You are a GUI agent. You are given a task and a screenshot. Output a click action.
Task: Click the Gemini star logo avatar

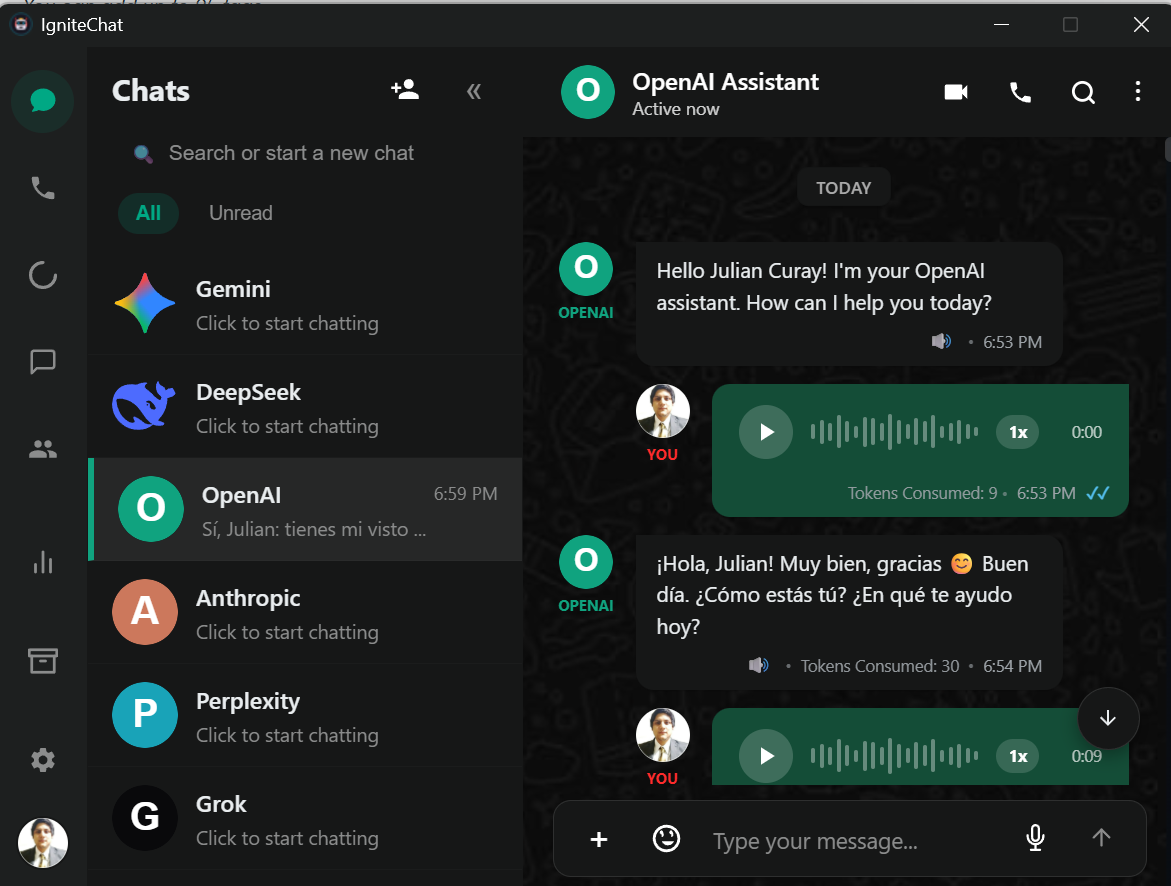click(x=145, y=303)
